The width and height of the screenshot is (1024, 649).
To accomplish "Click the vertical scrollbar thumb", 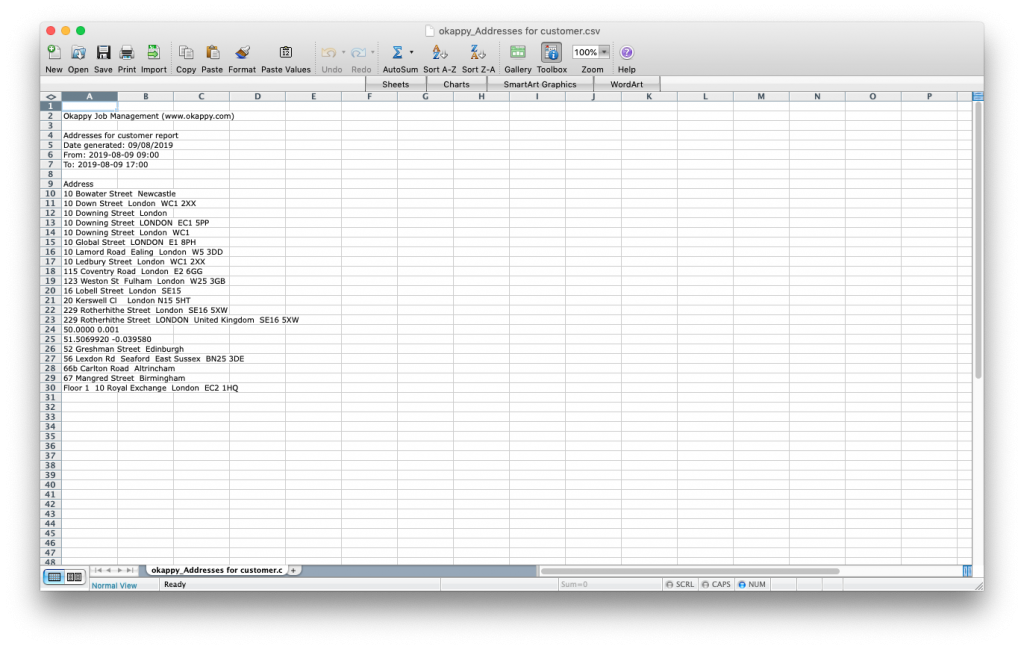I will click(x=978, y=240).
